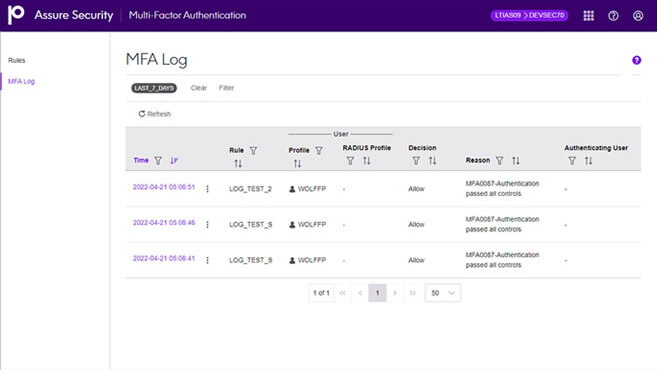Open the Rules page in sidebar
657x370 pixels.
point(17,60)
